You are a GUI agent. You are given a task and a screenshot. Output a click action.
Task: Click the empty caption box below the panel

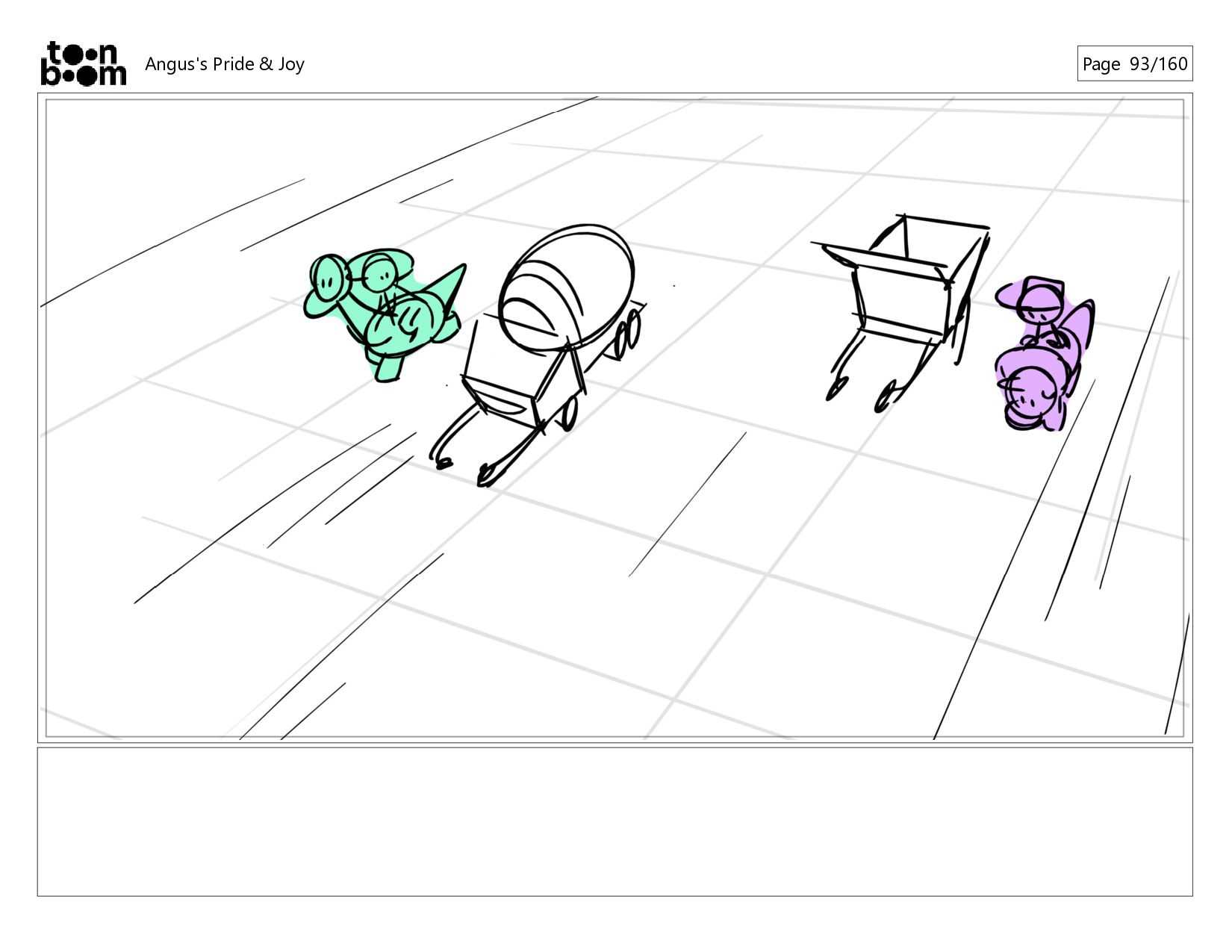[x=615, y=821]
